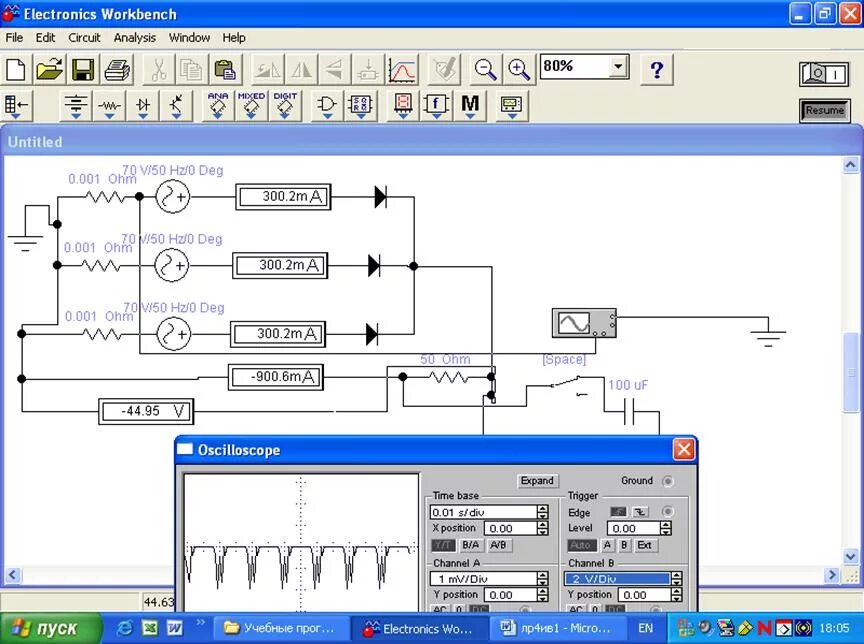Click the Zoom Out magnifier
Screen dimensions: 864x644
tap(485, 69)
